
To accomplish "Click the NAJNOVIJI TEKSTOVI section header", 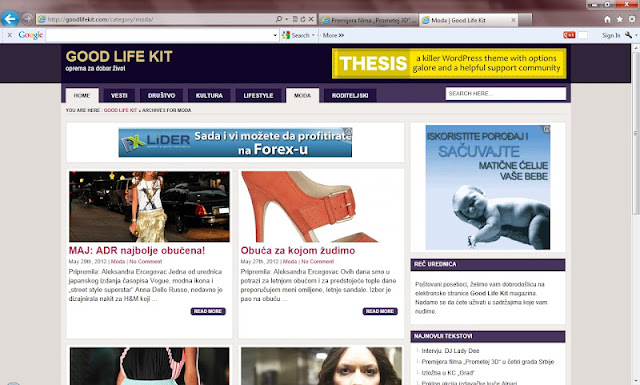I will pyautogui.click(x=488, y=336).
